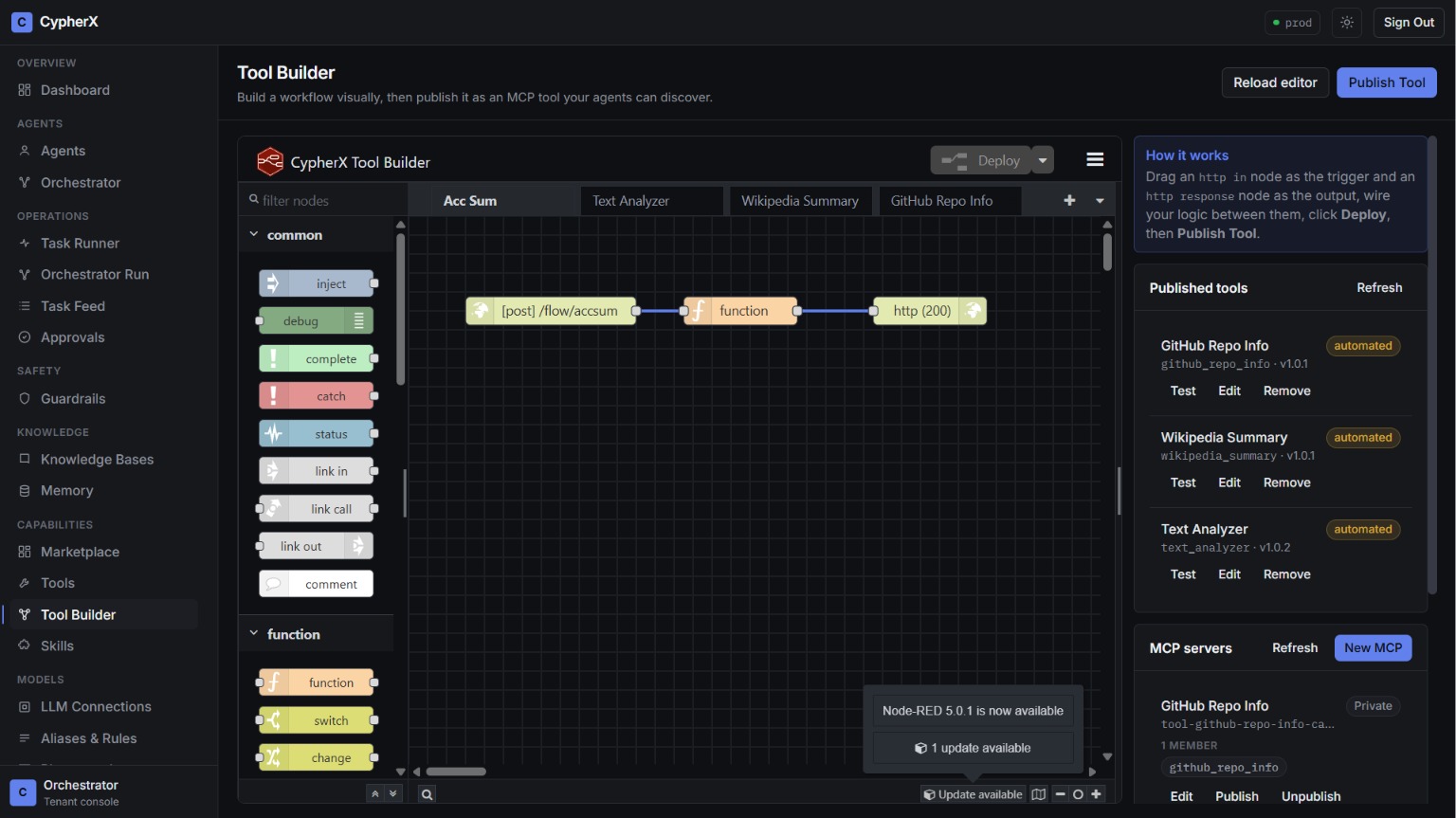Click the canvas vertical scrollbar thumb
Screen dimensions: 1456x818
(1107, 252)
